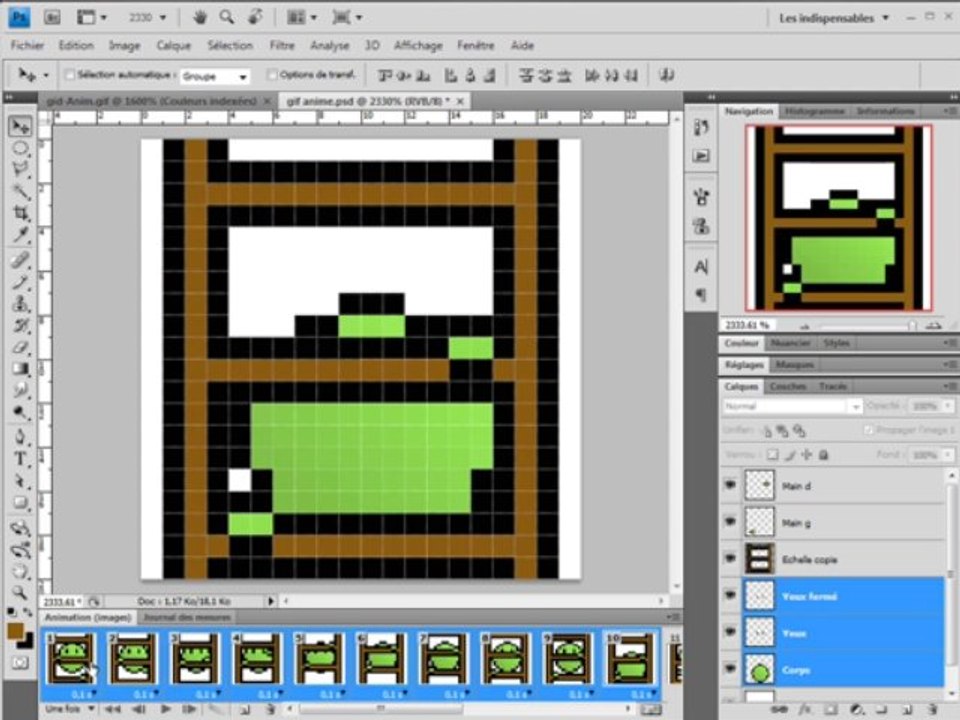Select the Brush tool
The height and width of the screenshot is (720, 960).
pos(20,282)
